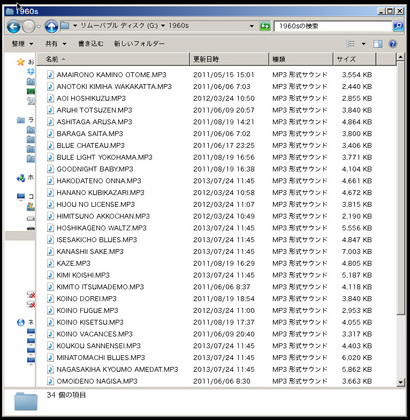Open the 整理 organize menu
The height and width of the screenshot is (420, 410).
point(22,44)
